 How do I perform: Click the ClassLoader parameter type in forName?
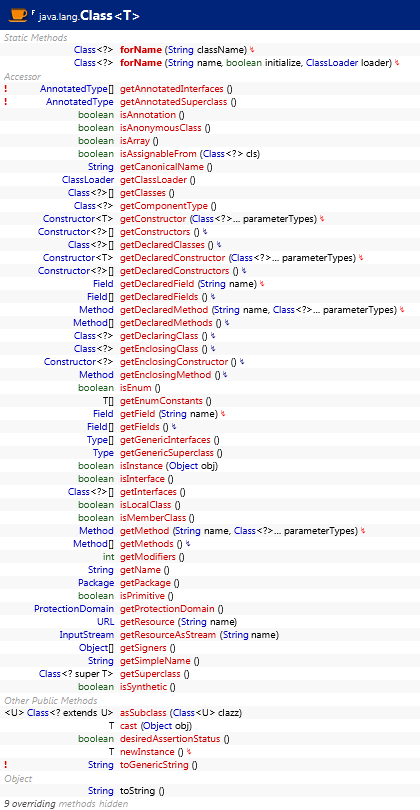332,63
